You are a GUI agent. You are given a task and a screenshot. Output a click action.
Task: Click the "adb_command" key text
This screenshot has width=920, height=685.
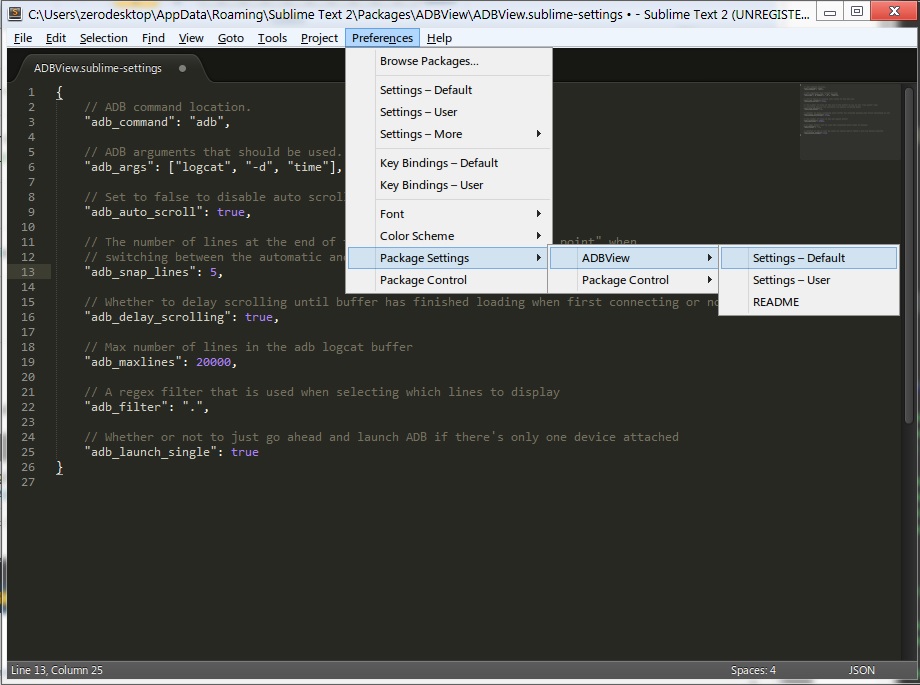[x=129, y=122]
